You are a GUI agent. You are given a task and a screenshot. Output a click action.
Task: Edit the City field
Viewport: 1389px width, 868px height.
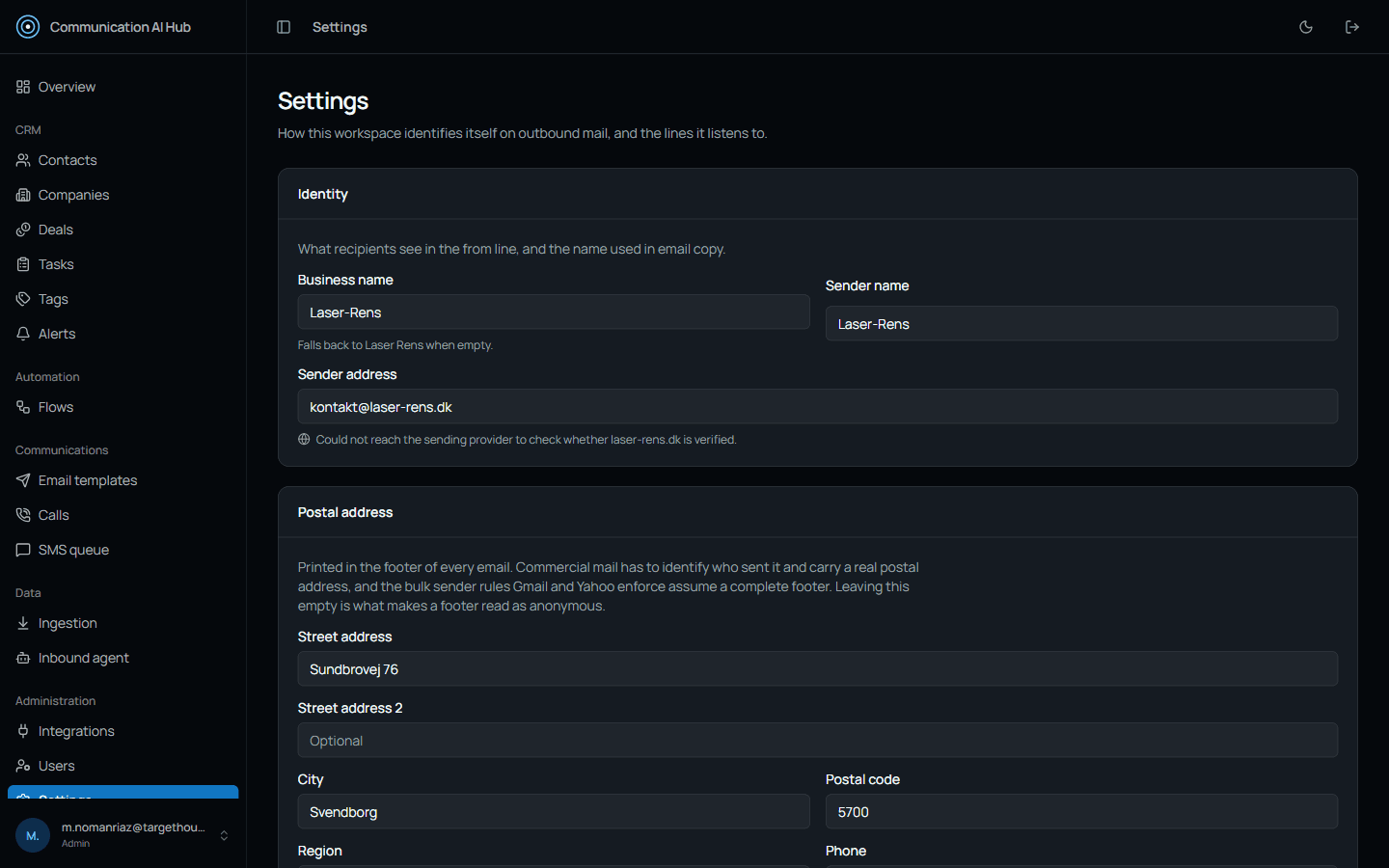pyautogui.click(x=554, y=812)
